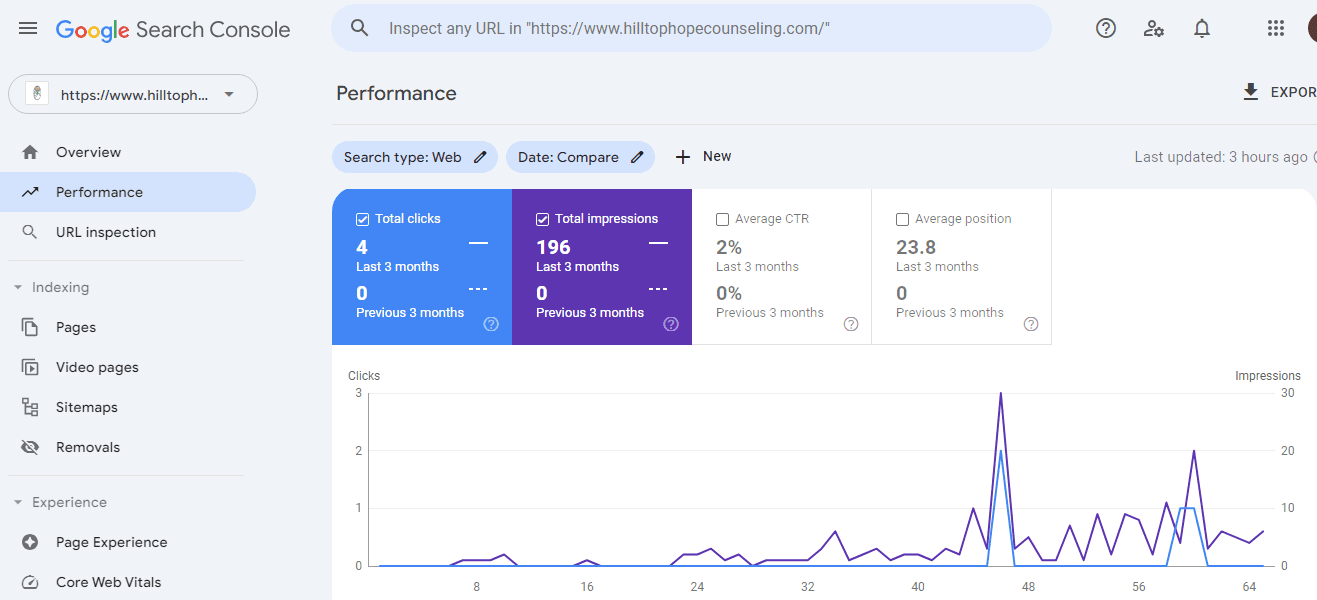Click the Date: Compare filter chip

pyautogui.click(x=580, y=157)
